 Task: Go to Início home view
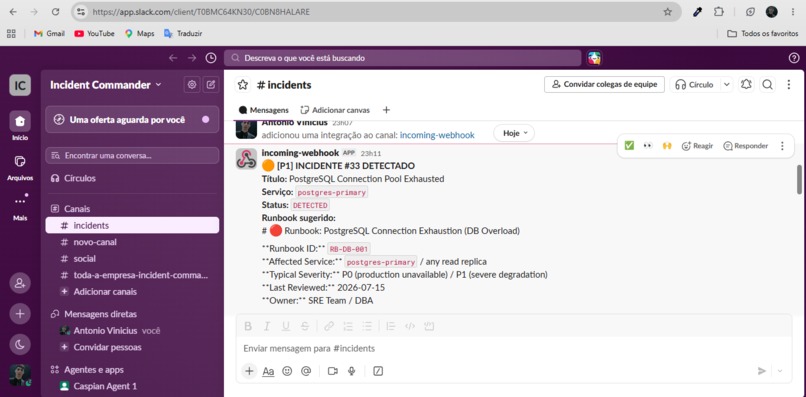click(x=20, y=126)
